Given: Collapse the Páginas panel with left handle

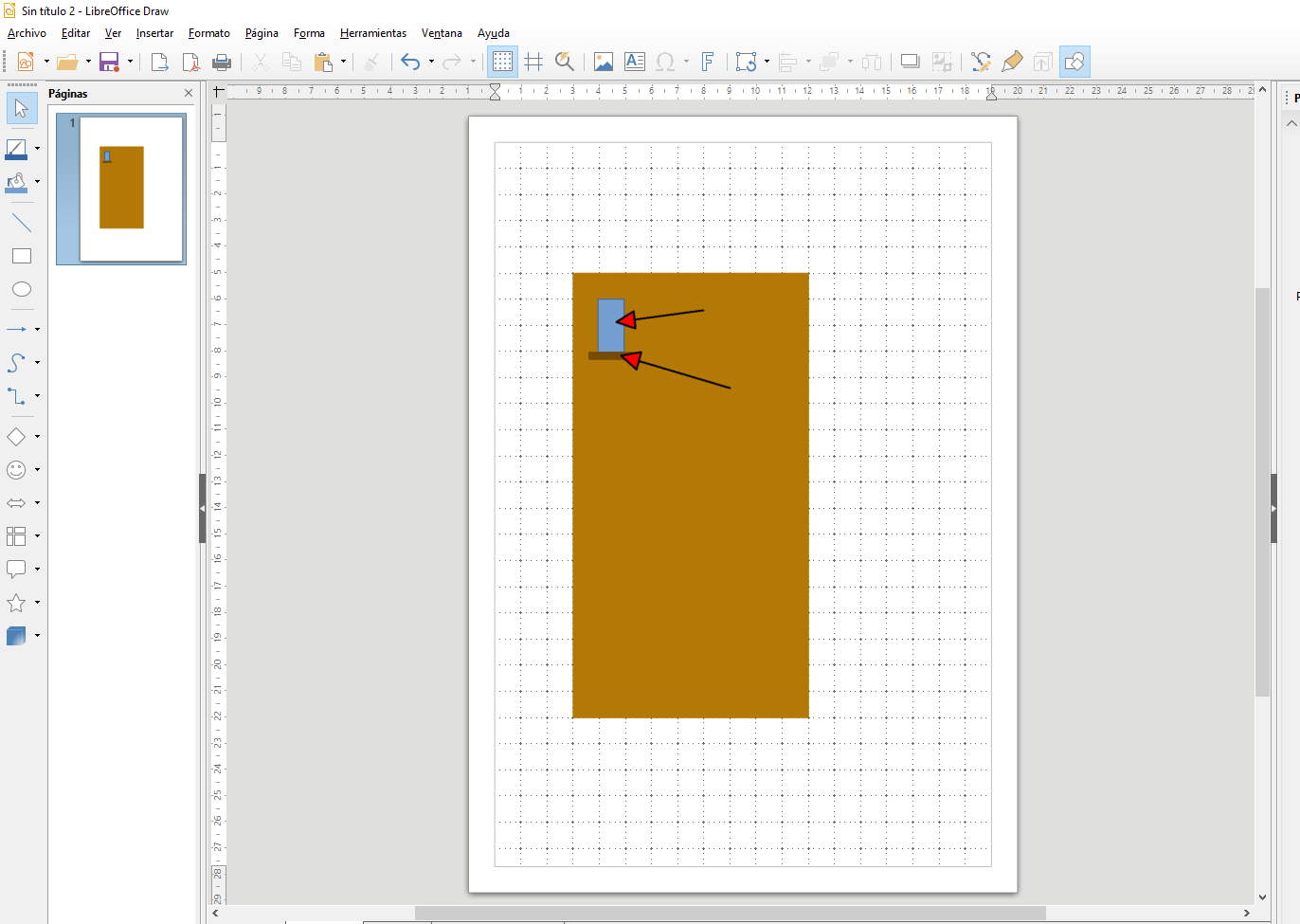Looking at the screenshot, I should 203,508.
